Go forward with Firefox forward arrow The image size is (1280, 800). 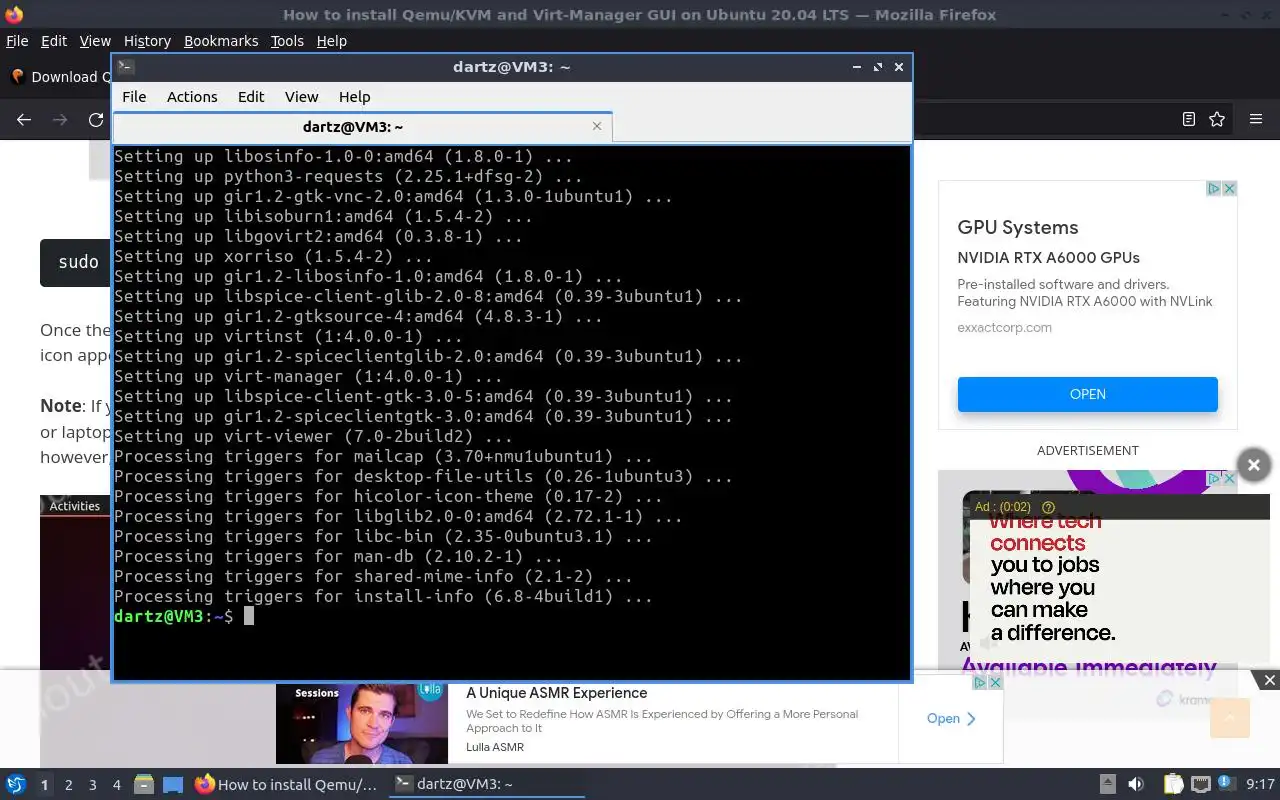pos(60,120)
